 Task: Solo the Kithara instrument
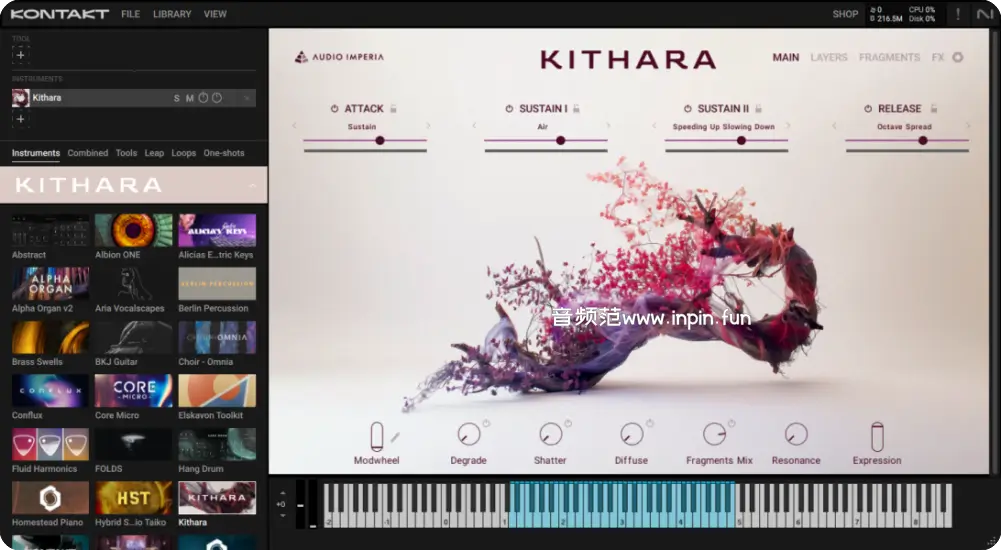(x=177, y=98)
